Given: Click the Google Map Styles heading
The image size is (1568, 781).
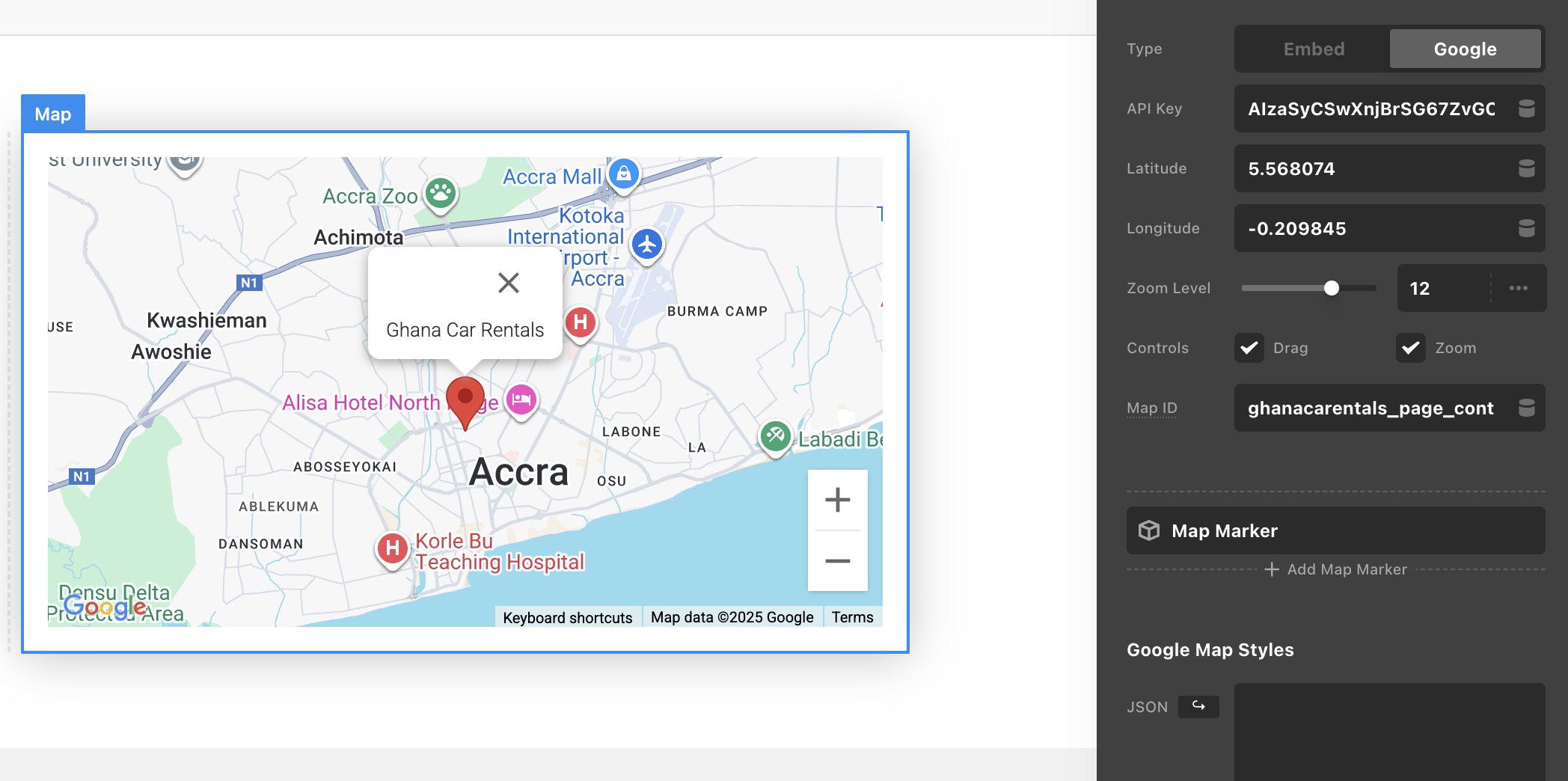Looking at the screenshot, I should 1210,649.
